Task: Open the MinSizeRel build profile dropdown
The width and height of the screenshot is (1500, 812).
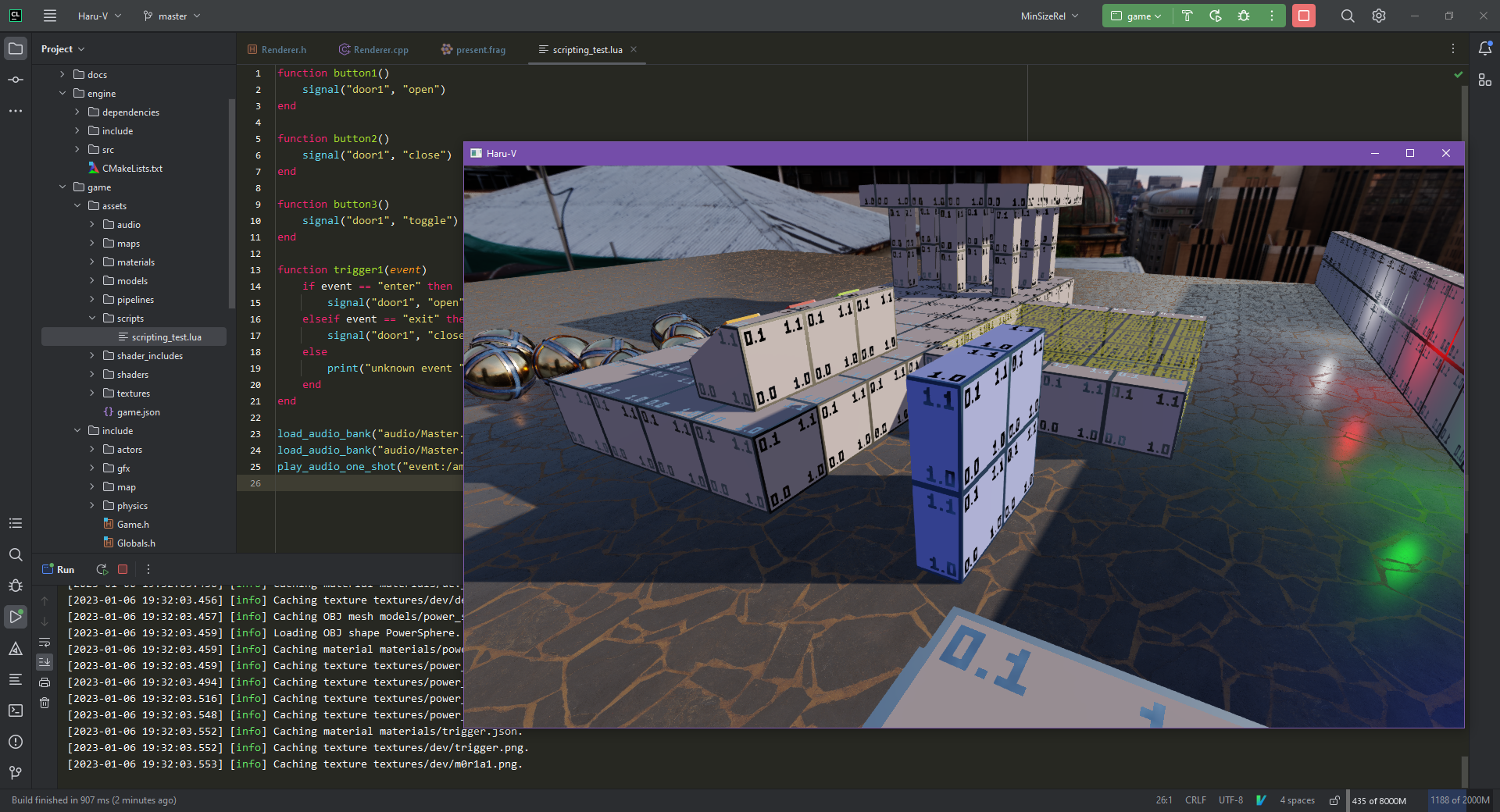Action: pyautogui.click(x=1049, y=16)
